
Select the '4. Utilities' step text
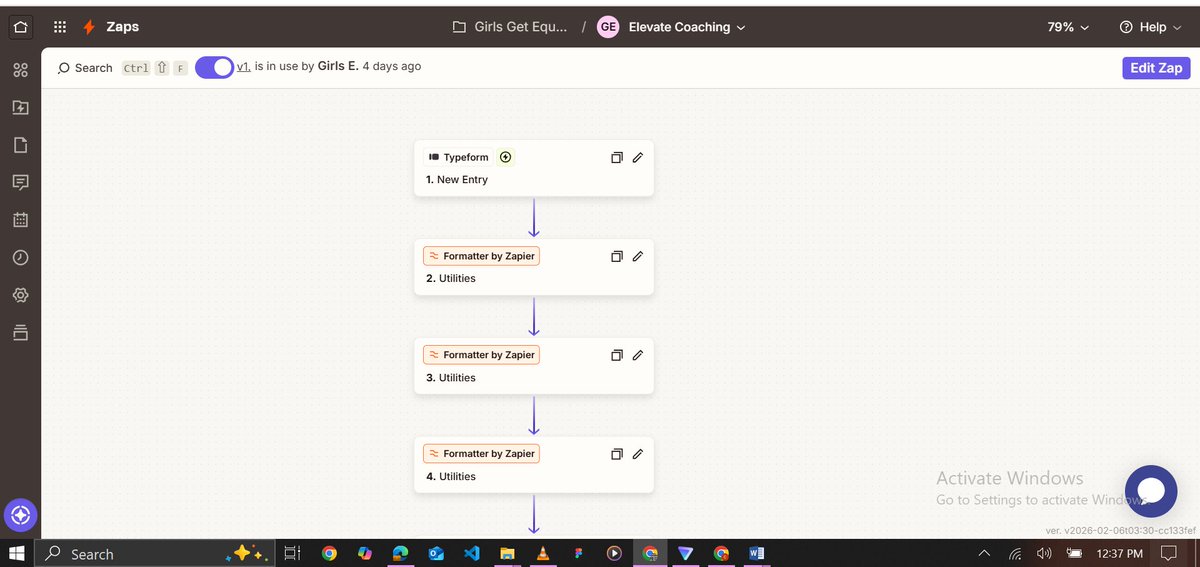(x=451, y=477)
